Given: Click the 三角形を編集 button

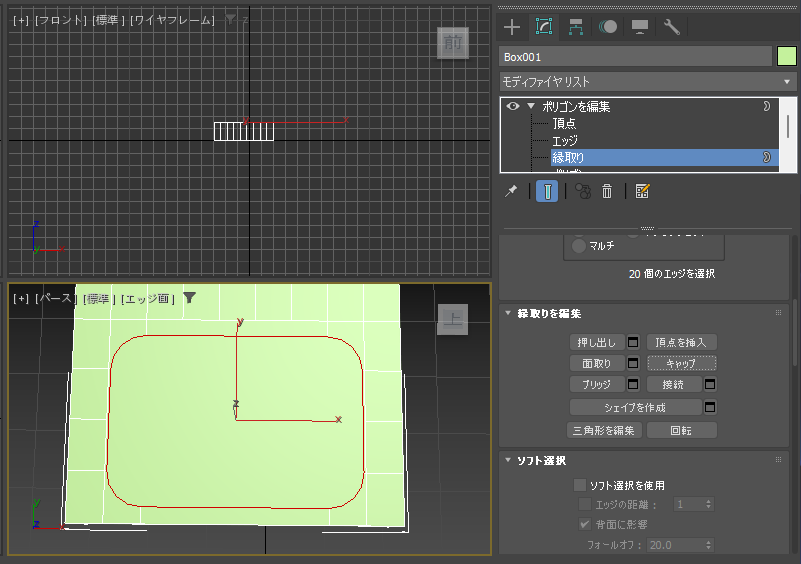Looking at the screenshot, I should 604,430.
